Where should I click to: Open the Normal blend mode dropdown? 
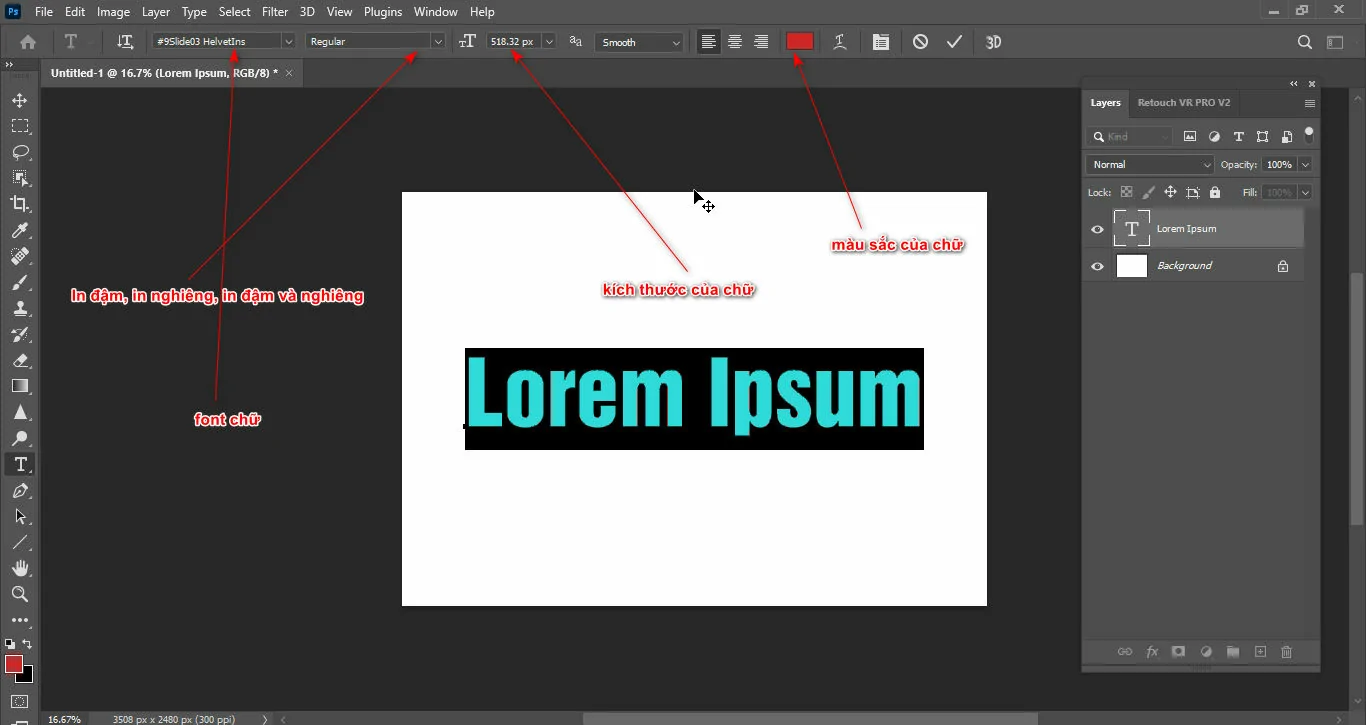pyautogui.click(x=1148, y=163)
